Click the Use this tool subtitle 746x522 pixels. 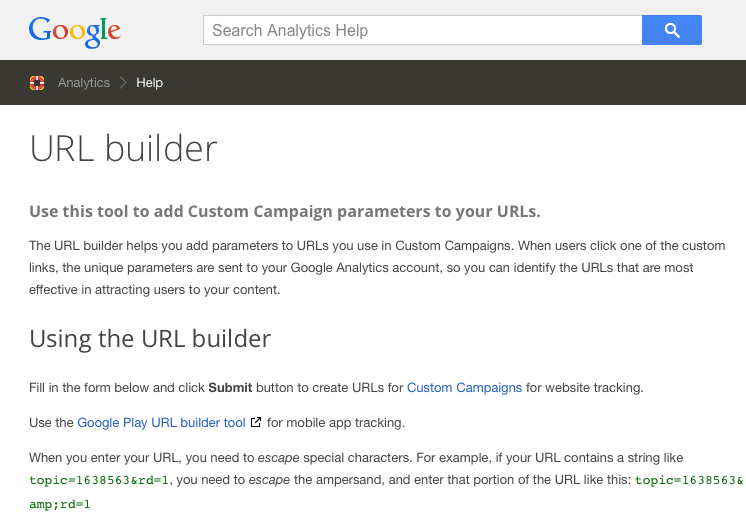(x=285, y=211)
